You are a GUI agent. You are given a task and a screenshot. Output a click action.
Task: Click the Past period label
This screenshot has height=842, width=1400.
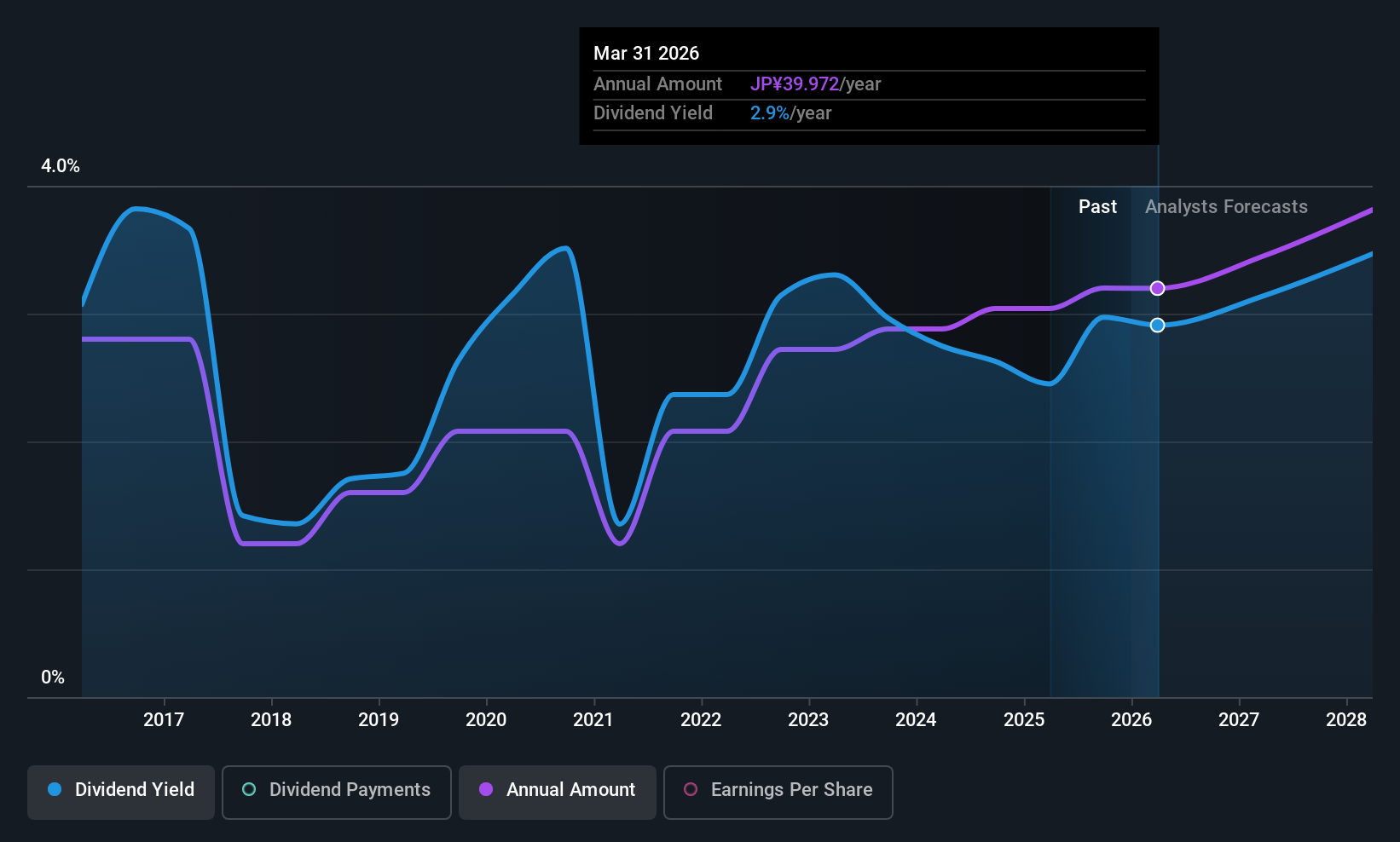click(x=1097, y=207)
